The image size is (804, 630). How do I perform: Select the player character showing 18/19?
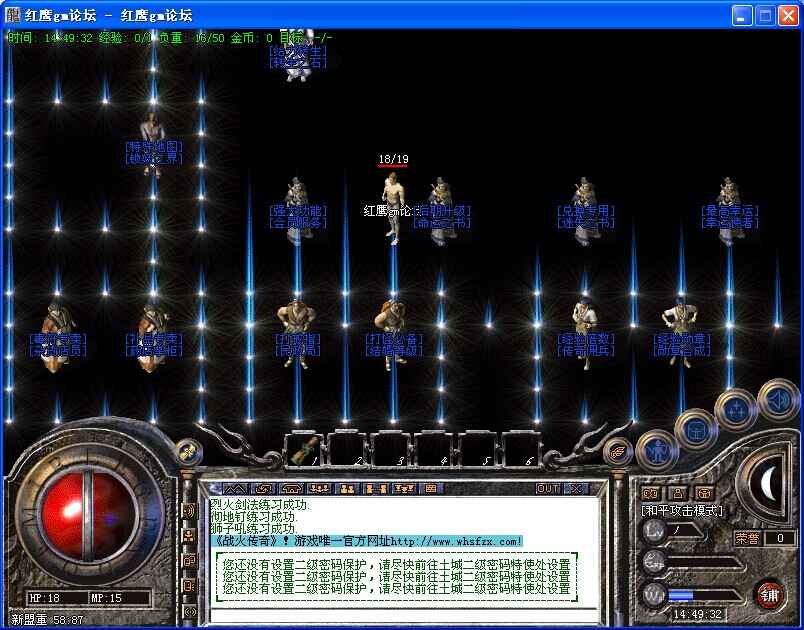pos(393,208)
